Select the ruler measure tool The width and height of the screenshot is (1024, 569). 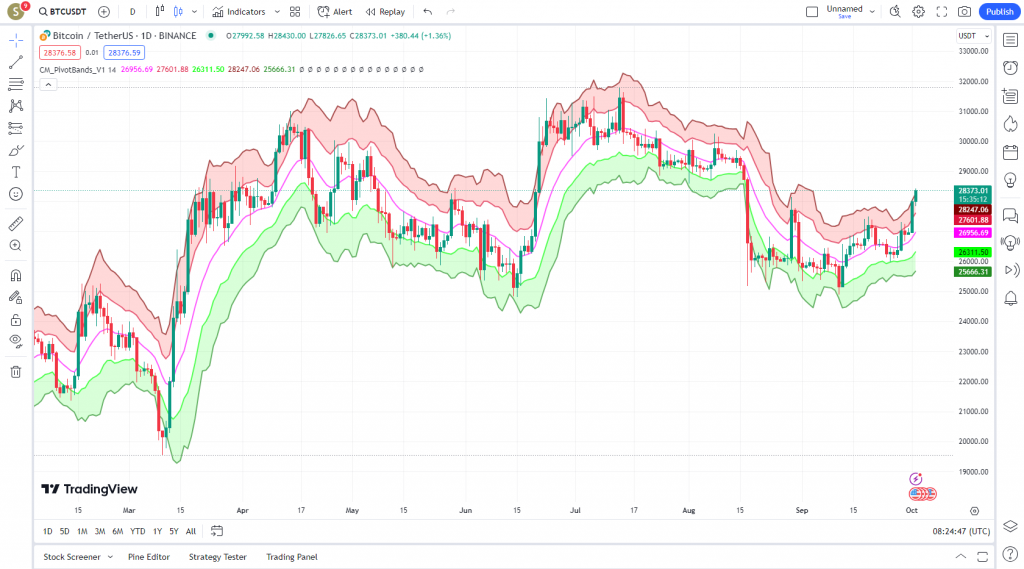[16, 223]
